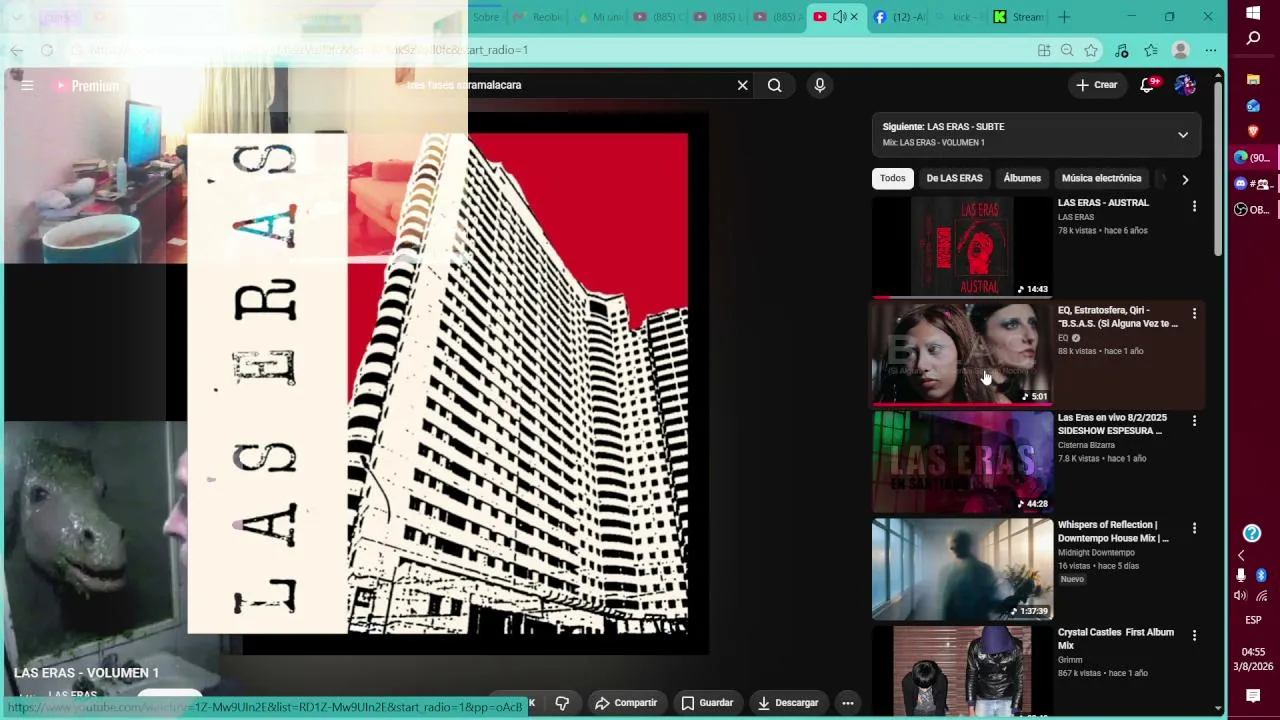The height and width of the screenshot is (720, 1280).
Task: Open the volume icon in system tray
Action: click(1241, 596)
